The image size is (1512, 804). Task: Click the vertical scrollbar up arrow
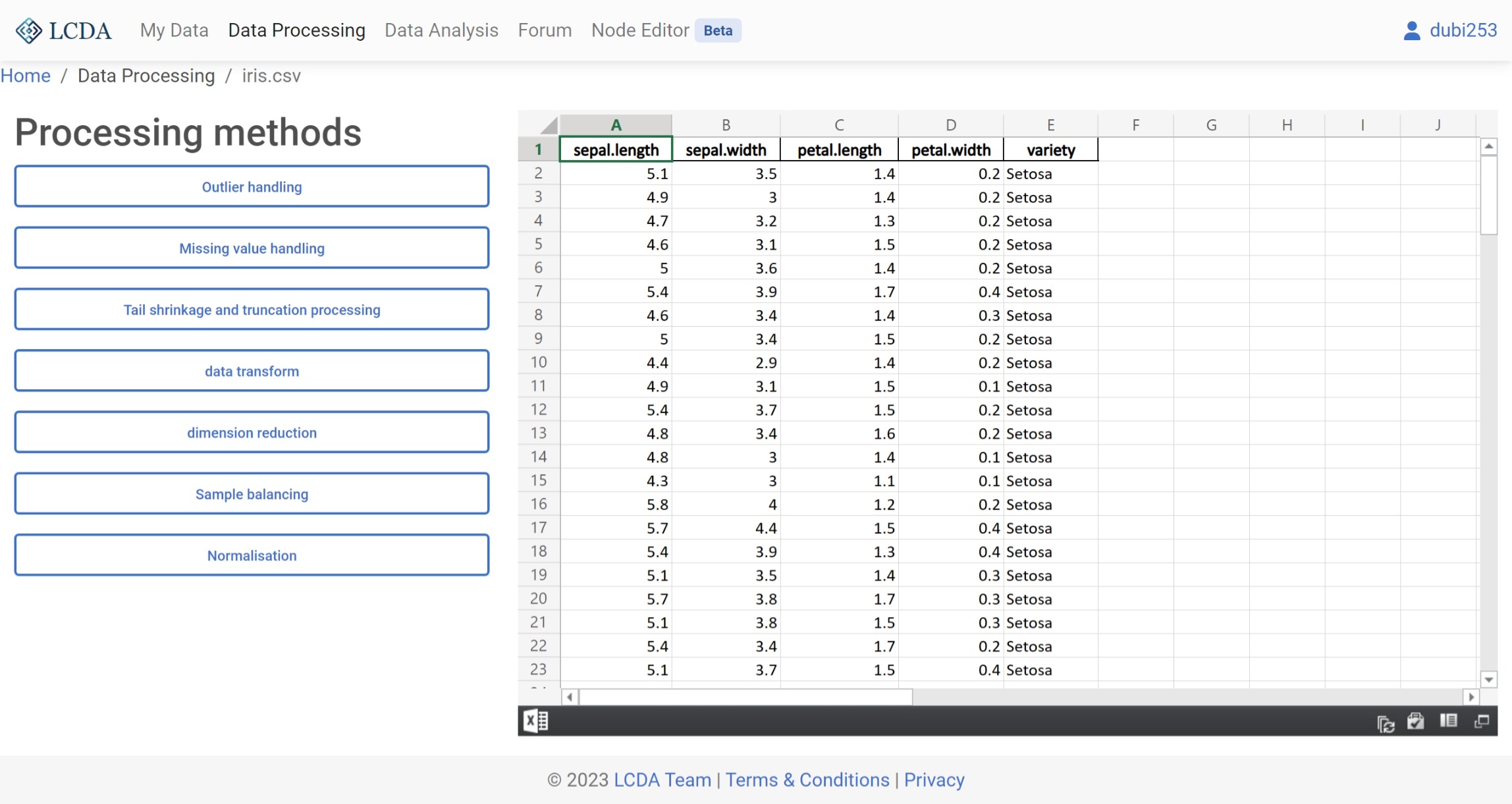click(1488, 146)
